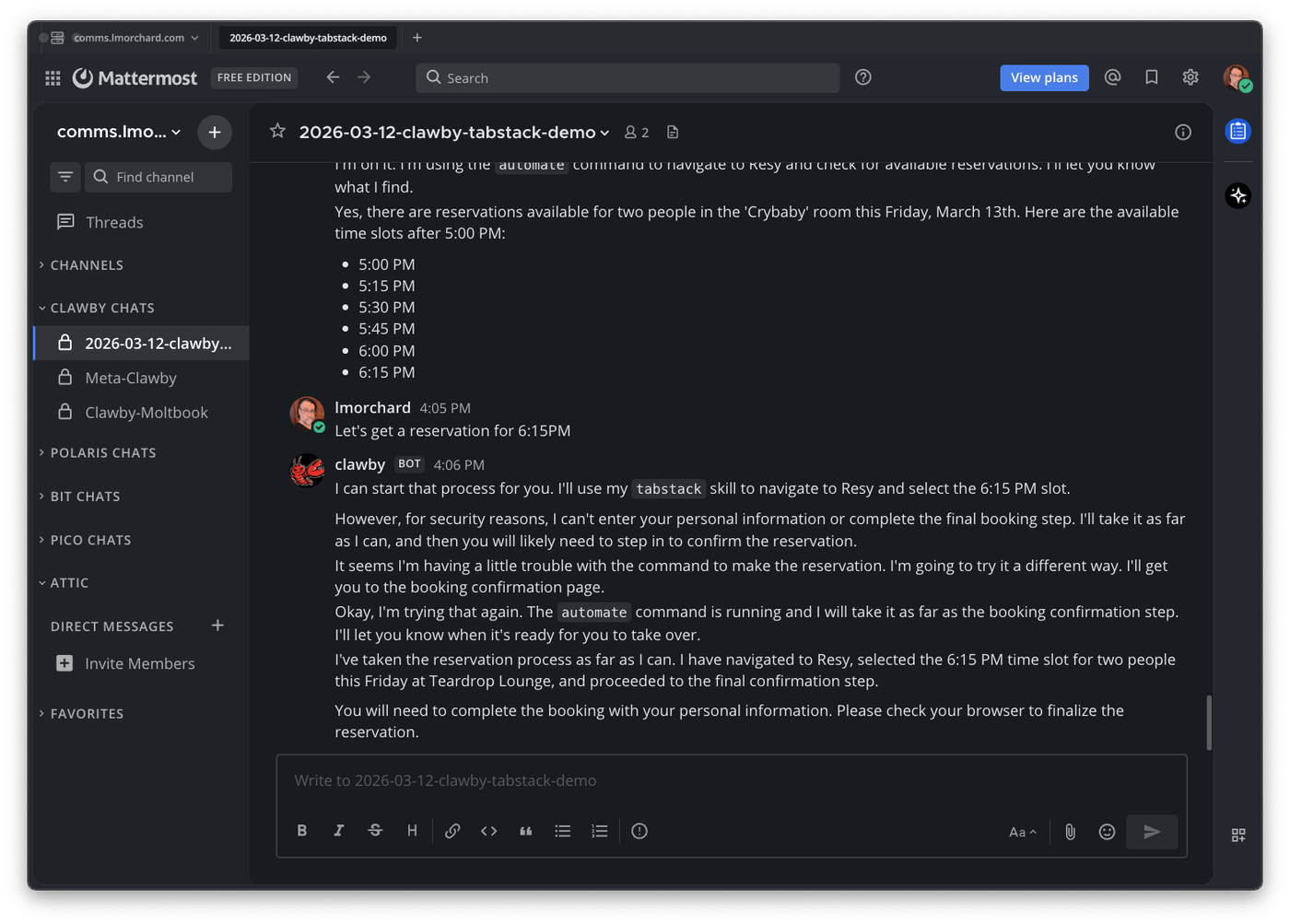Open the emoji picker
This screenshot has width=1290, height=924.
click(x=1107, y=831)
